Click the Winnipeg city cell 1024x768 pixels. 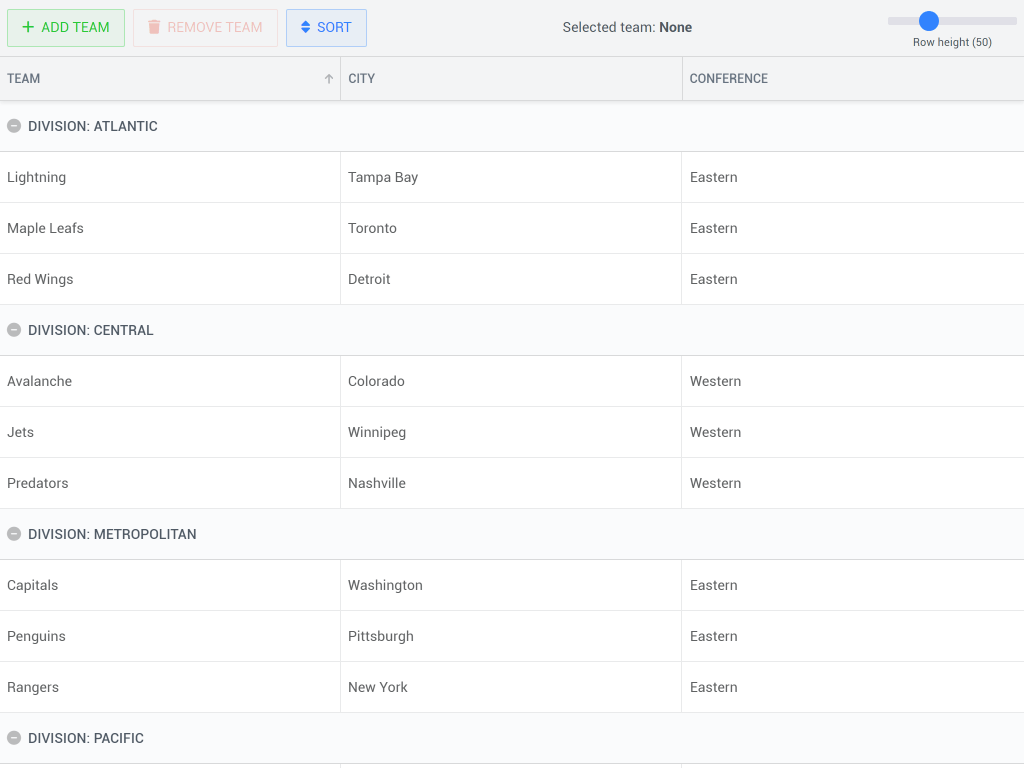[x=511, y=432]
